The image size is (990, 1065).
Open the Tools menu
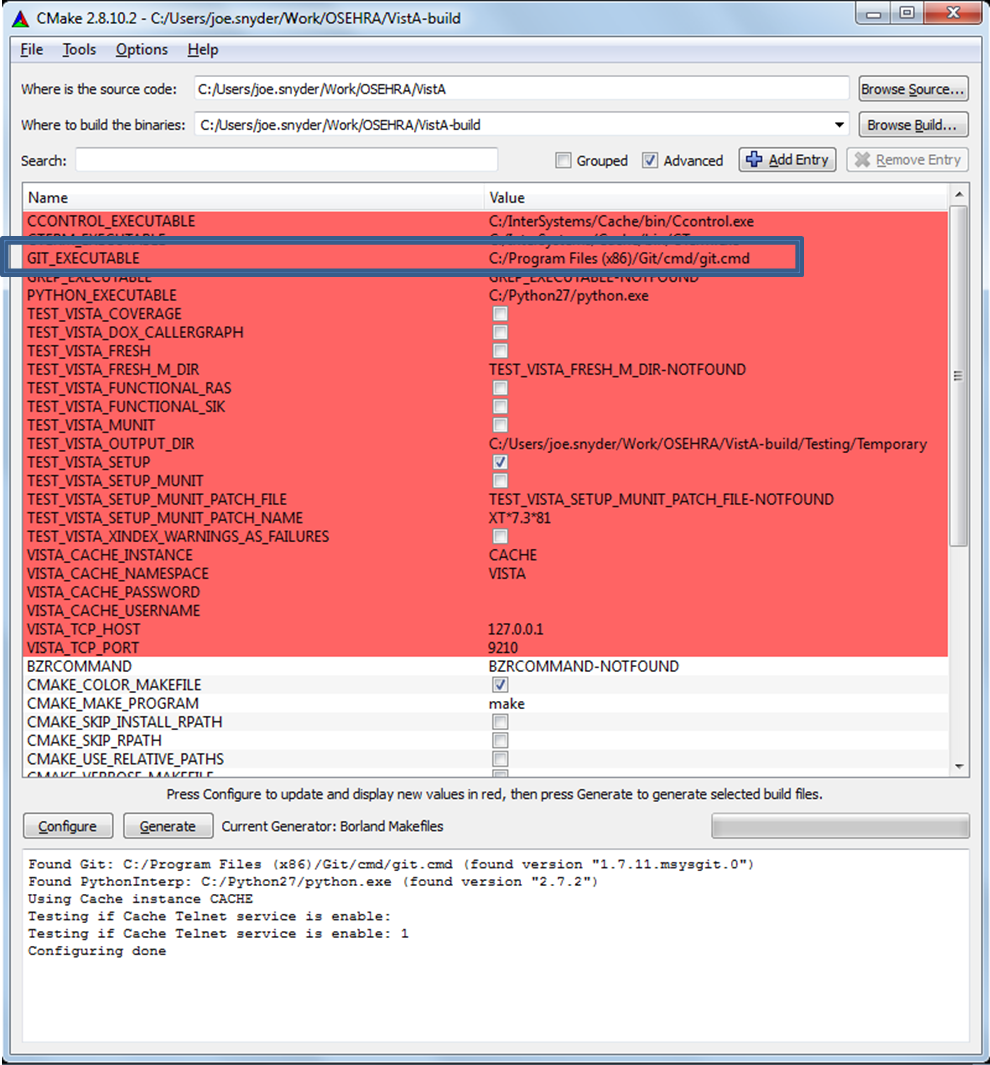point(79,50)
